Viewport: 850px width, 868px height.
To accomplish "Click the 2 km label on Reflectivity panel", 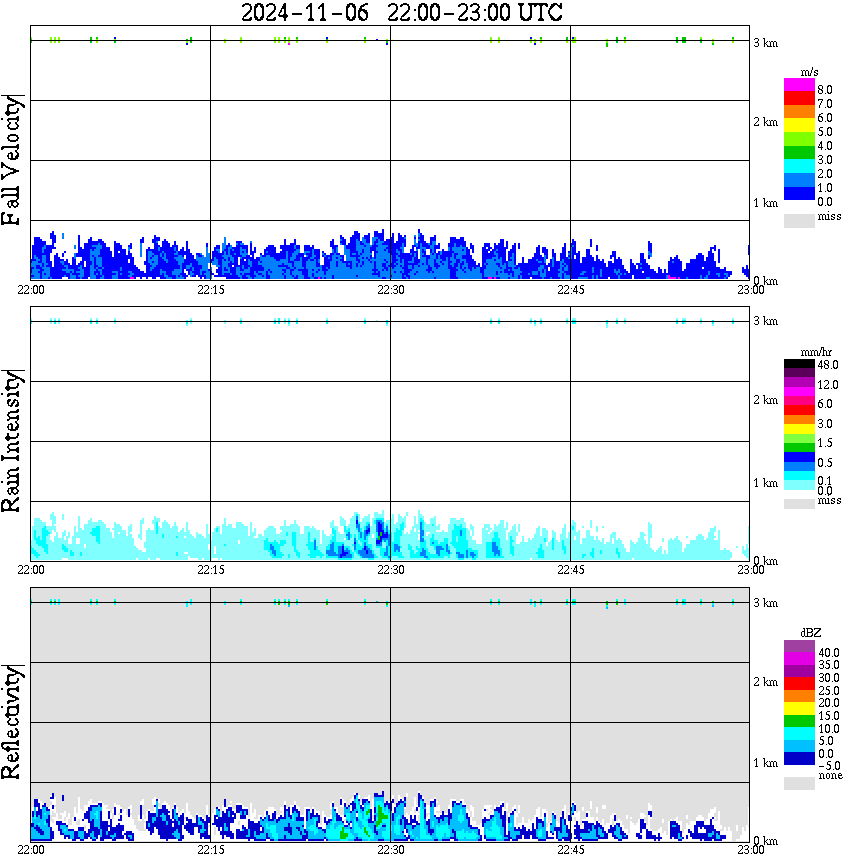I will click(x=765, y=682).
